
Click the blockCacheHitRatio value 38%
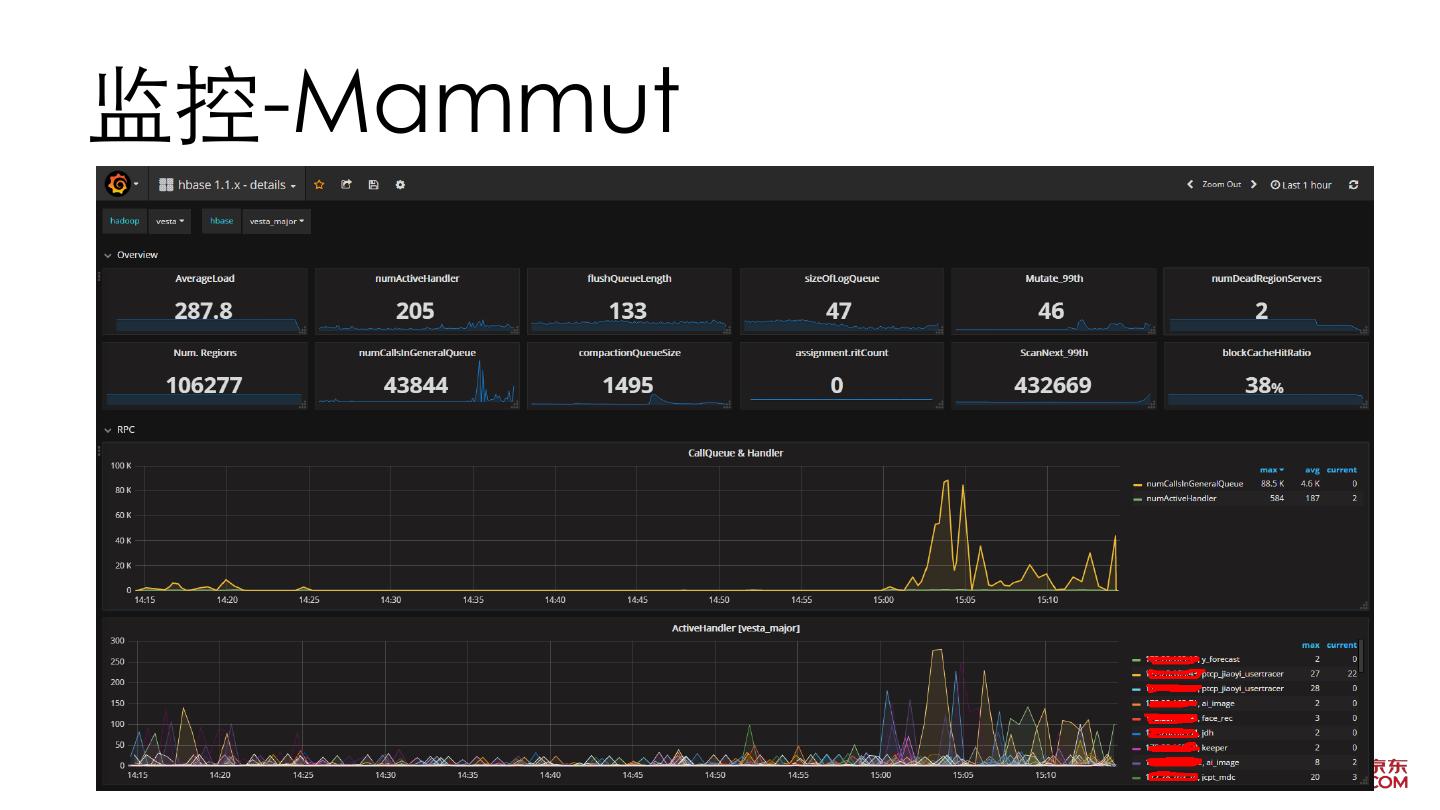click(1264, 385)
